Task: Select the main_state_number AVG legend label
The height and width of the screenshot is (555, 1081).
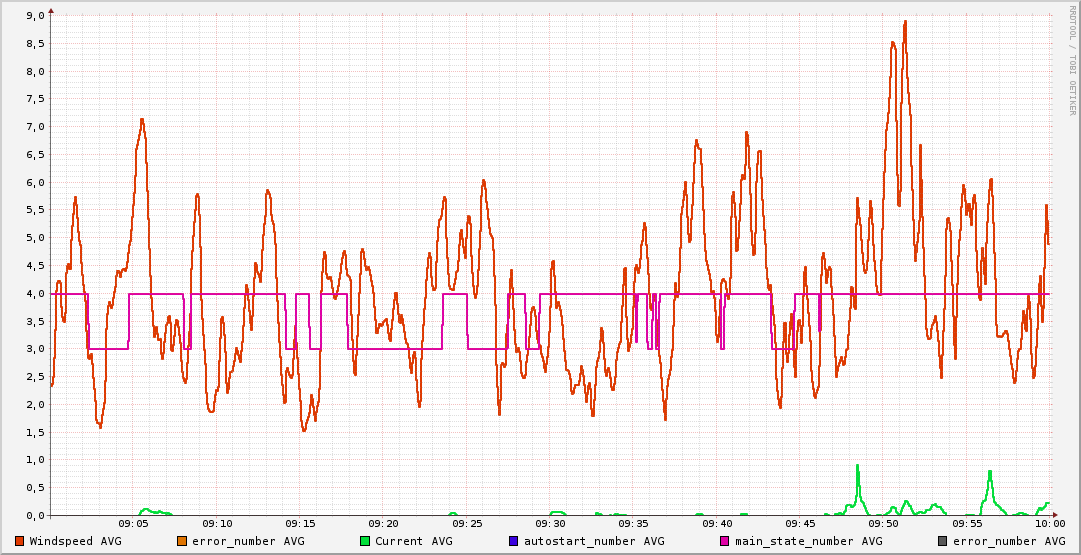Action: tap(809, 541)
